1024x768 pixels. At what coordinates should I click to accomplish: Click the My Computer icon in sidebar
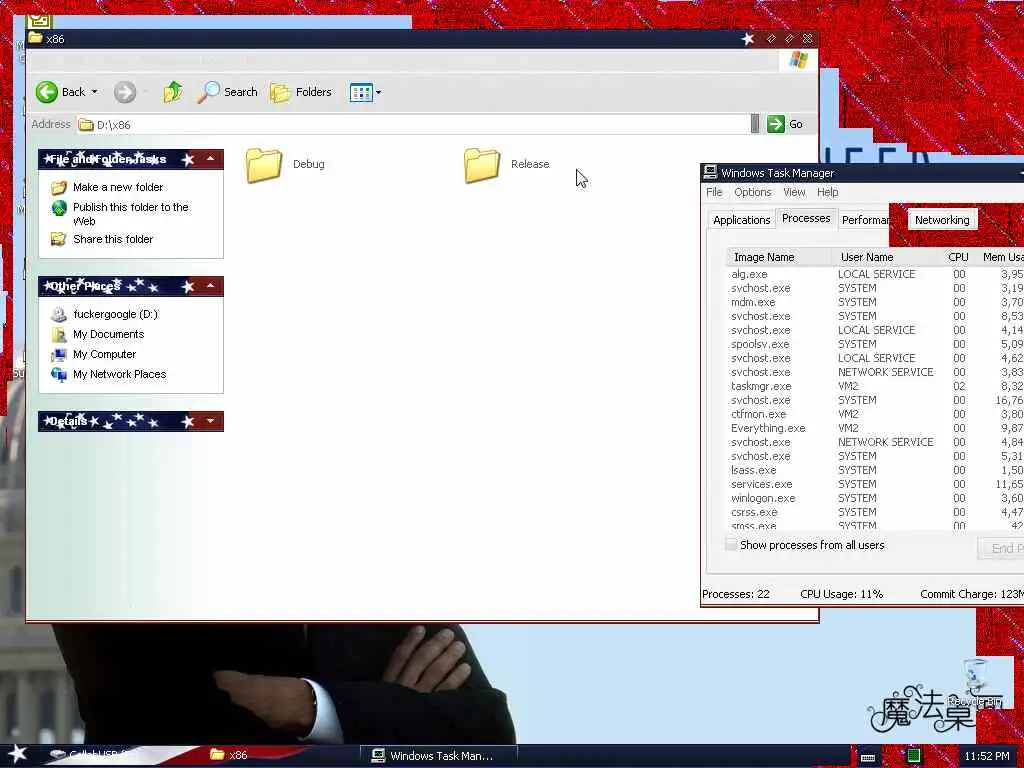click(59, 355)
